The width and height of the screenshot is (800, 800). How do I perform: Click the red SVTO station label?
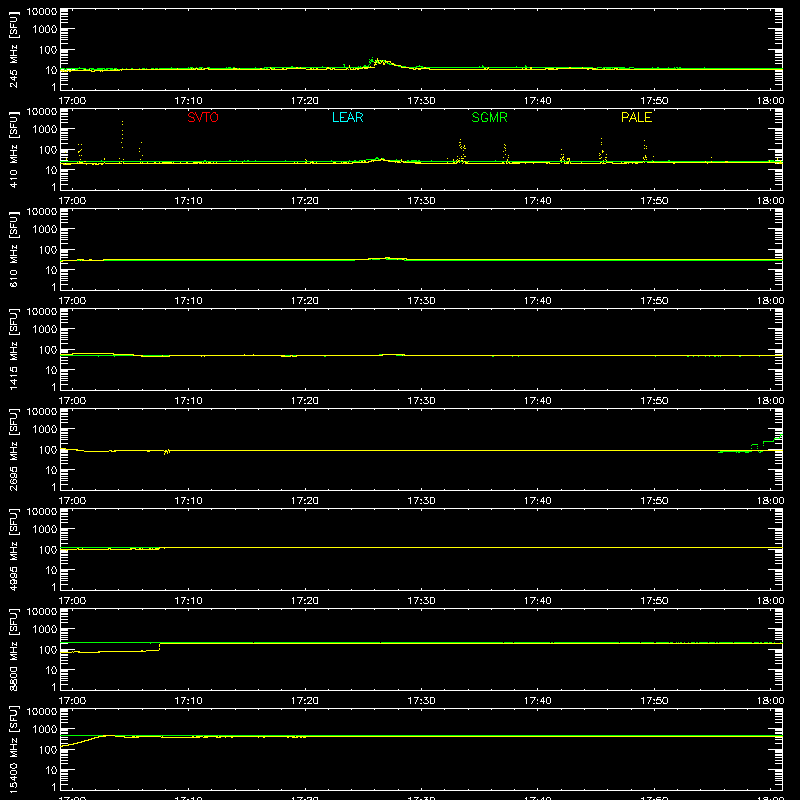pyautogui.click(x=203, y=117)
